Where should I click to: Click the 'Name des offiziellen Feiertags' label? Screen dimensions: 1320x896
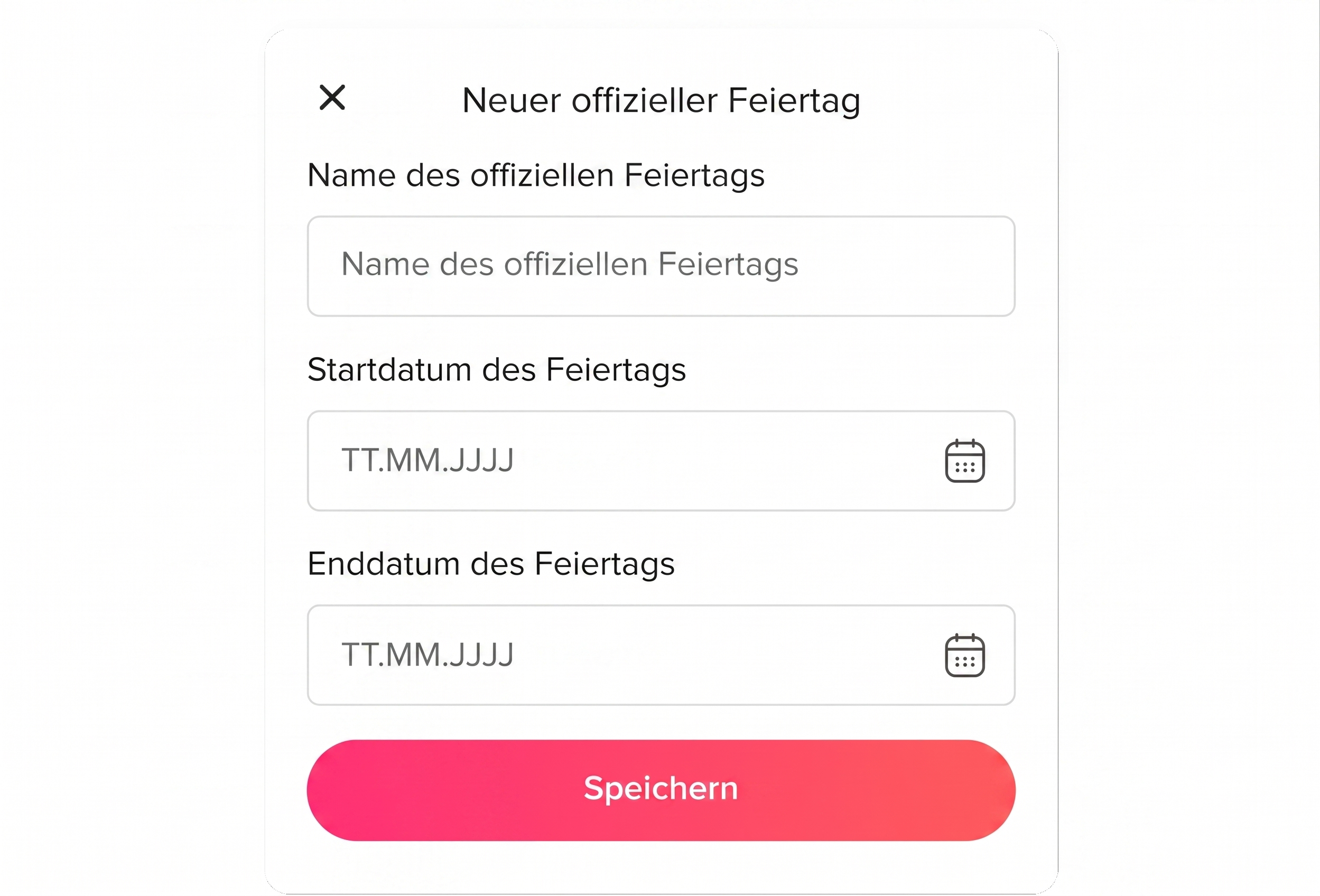coord(536,175)
